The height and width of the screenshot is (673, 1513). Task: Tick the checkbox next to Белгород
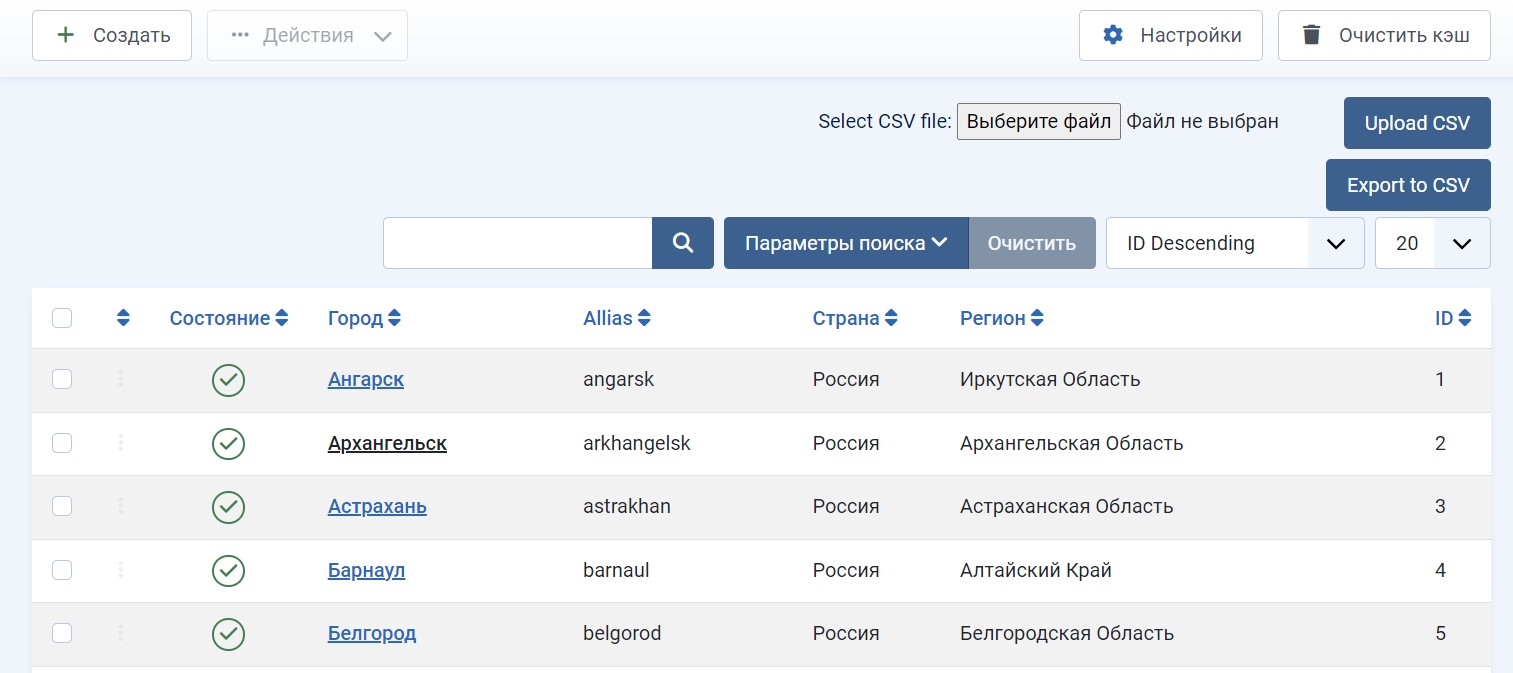[x=62, y=633]
